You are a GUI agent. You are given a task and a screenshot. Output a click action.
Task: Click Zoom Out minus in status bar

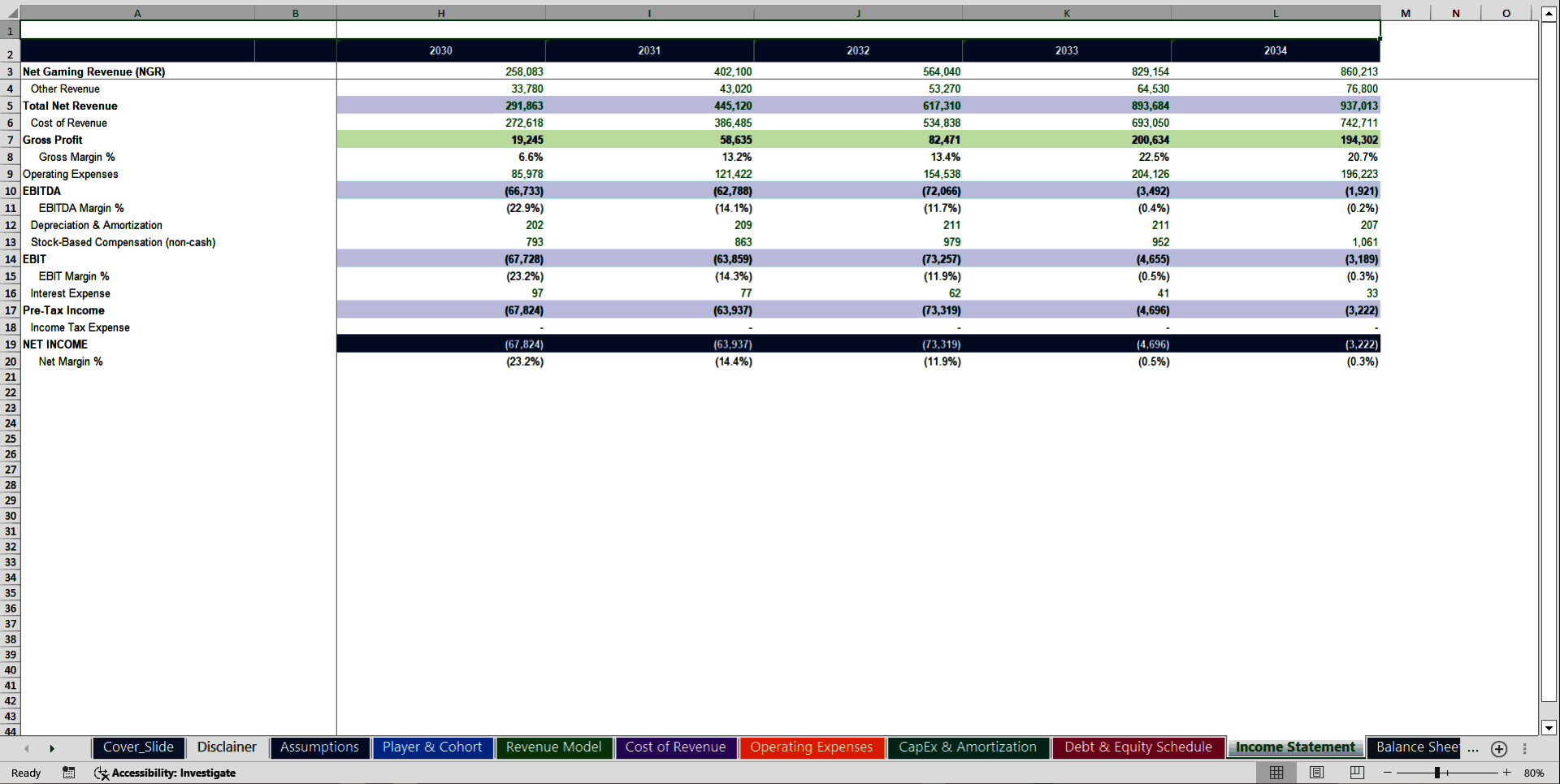(x=1389, y=773)
